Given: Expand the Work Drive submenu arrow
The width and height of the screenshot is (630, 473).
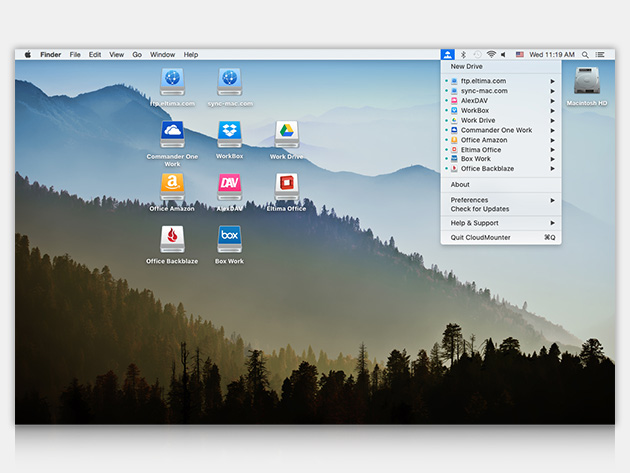Looking at the screenshot, I should [x=552, y=121].
